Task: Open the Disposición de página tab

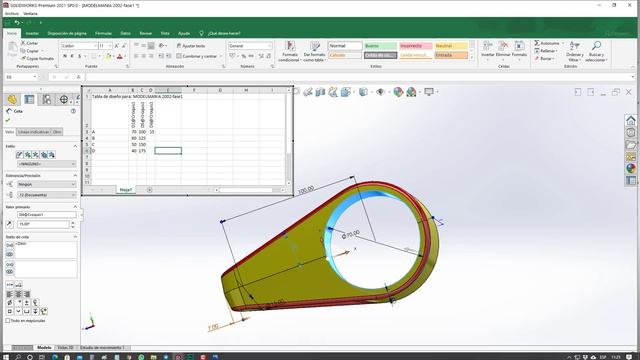Action: coord(67,33)
